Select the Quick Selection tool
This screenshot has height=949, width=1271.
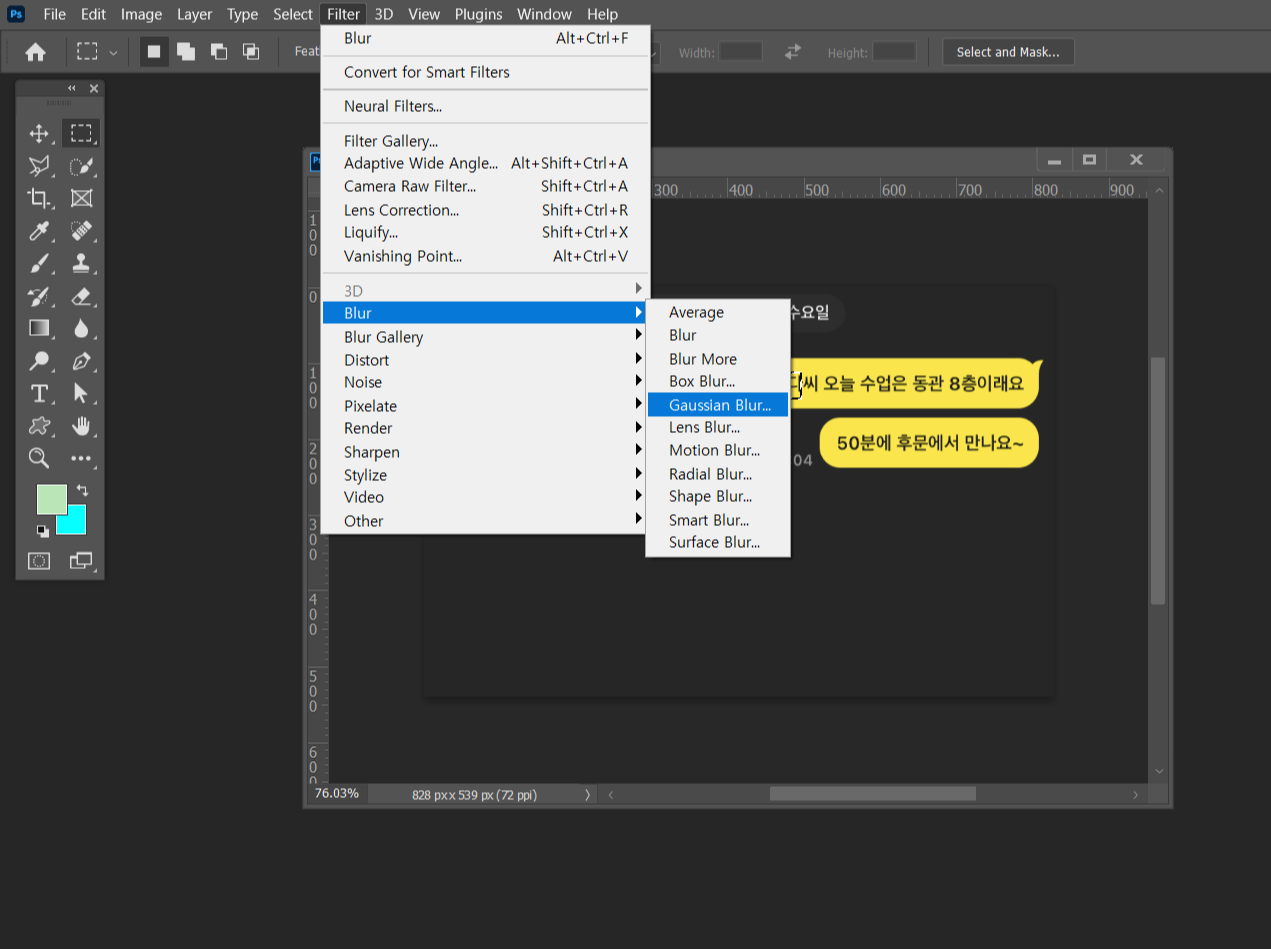(81, 166)
